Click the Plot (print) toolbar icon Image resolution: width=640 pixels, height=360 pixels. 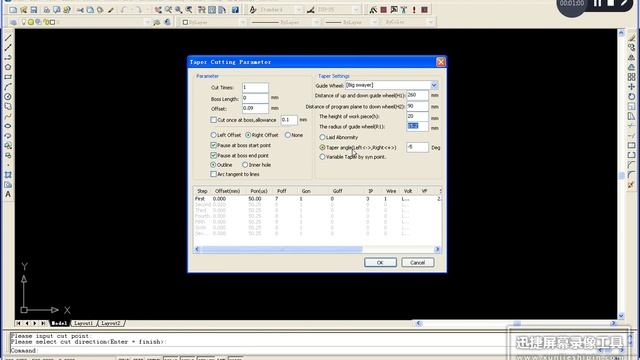point(47,10)
